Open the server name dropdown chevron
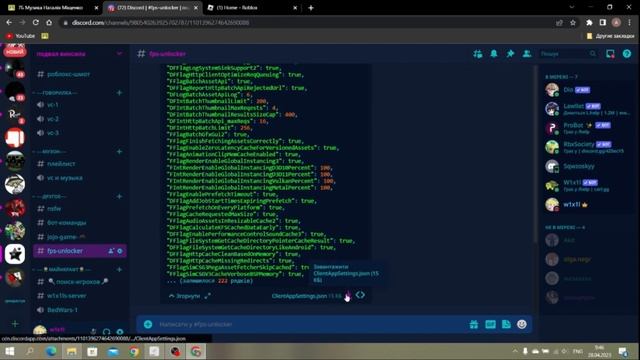640x360 pixels. [x=119, y=54]
